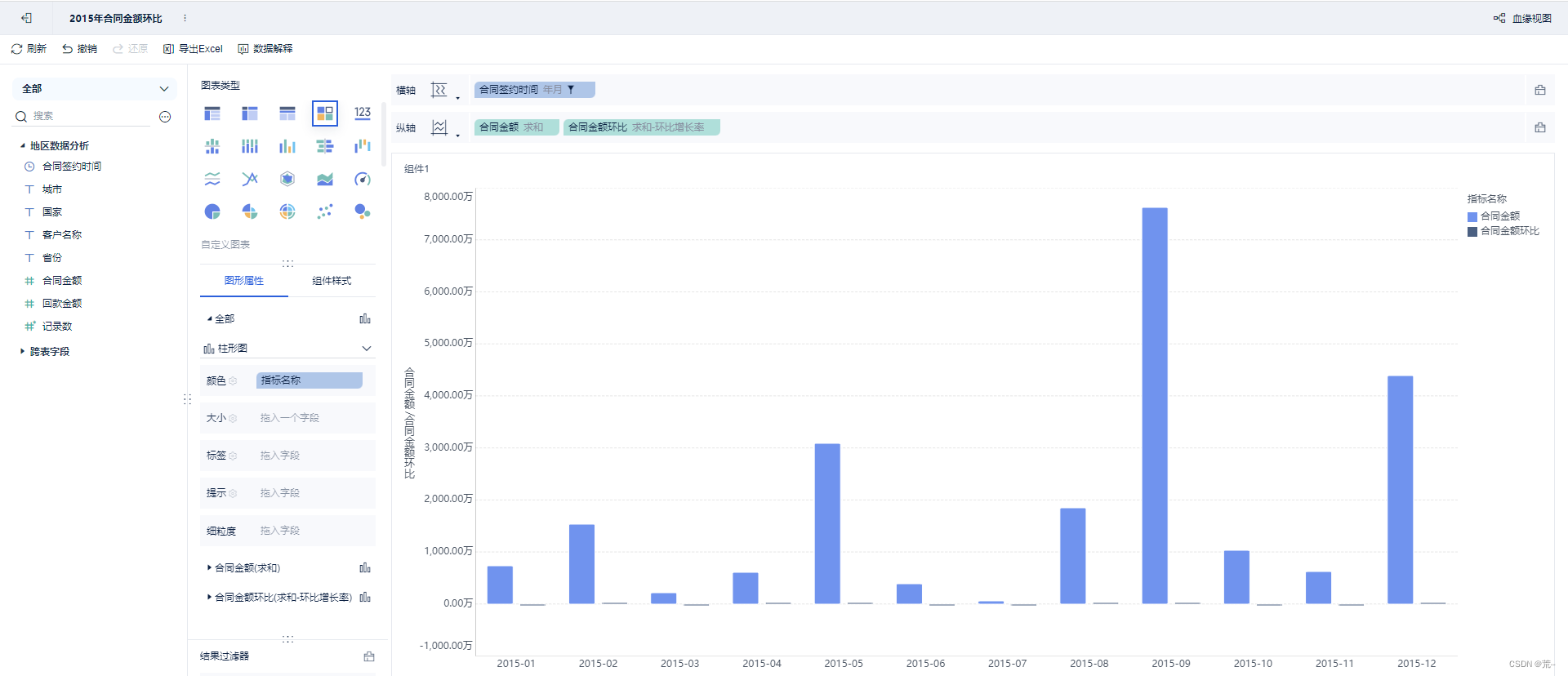The image size is (1568, 676).
Task: Open 数据解释 data explanation
Action: 265,49
